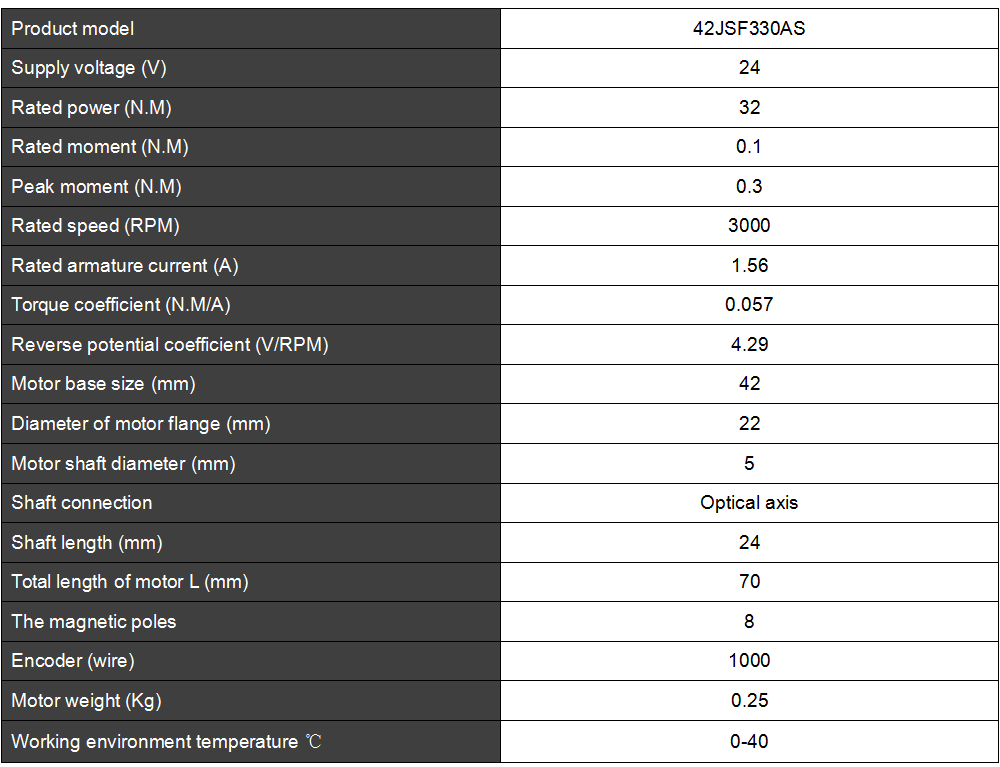Select the Rated armature current (A) label
The height and width of the screenshot is (767, 1000).
coord(124,265)
